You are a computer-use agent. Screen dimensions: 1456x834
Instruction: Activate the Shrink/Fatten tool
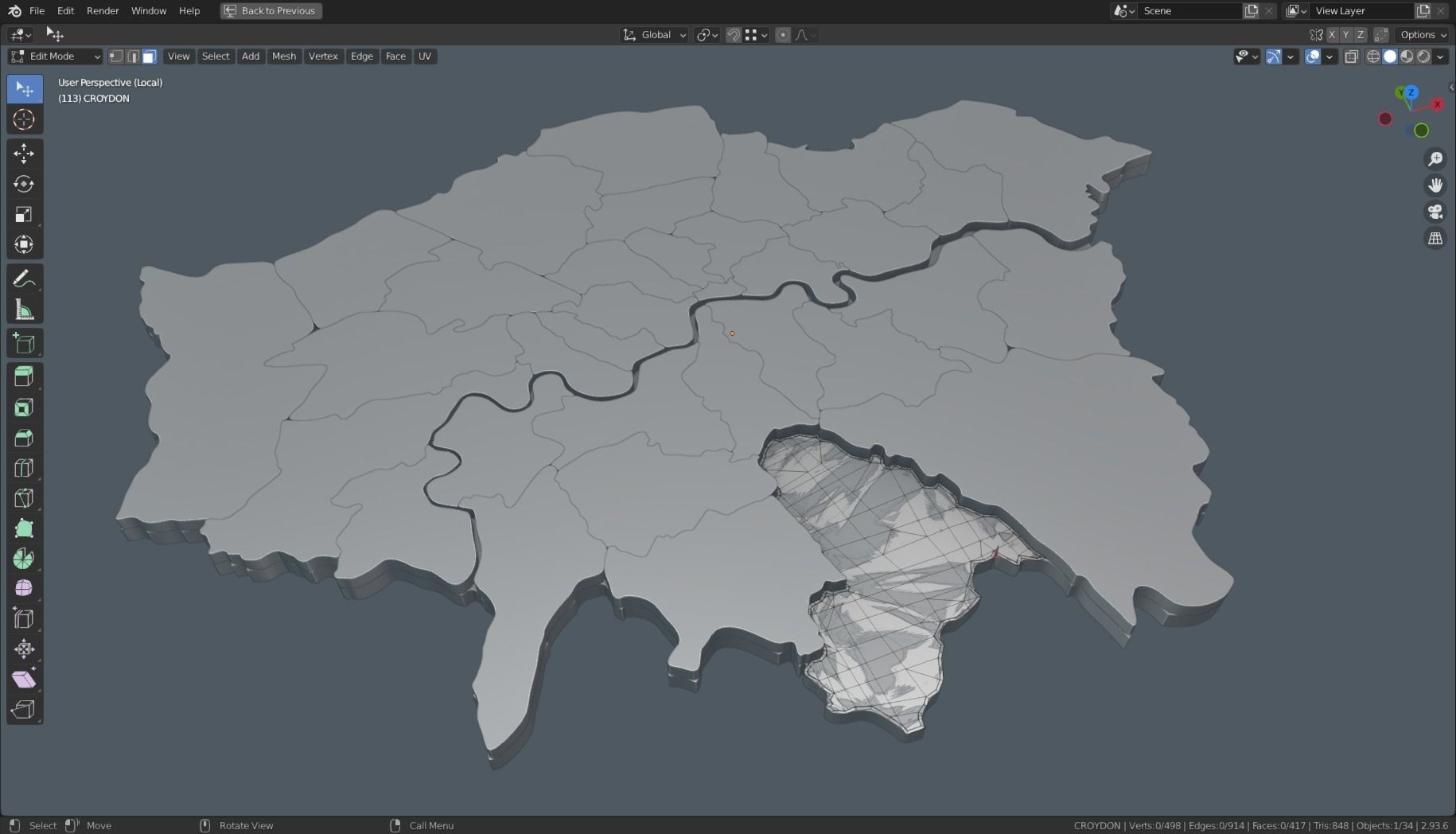25,649
